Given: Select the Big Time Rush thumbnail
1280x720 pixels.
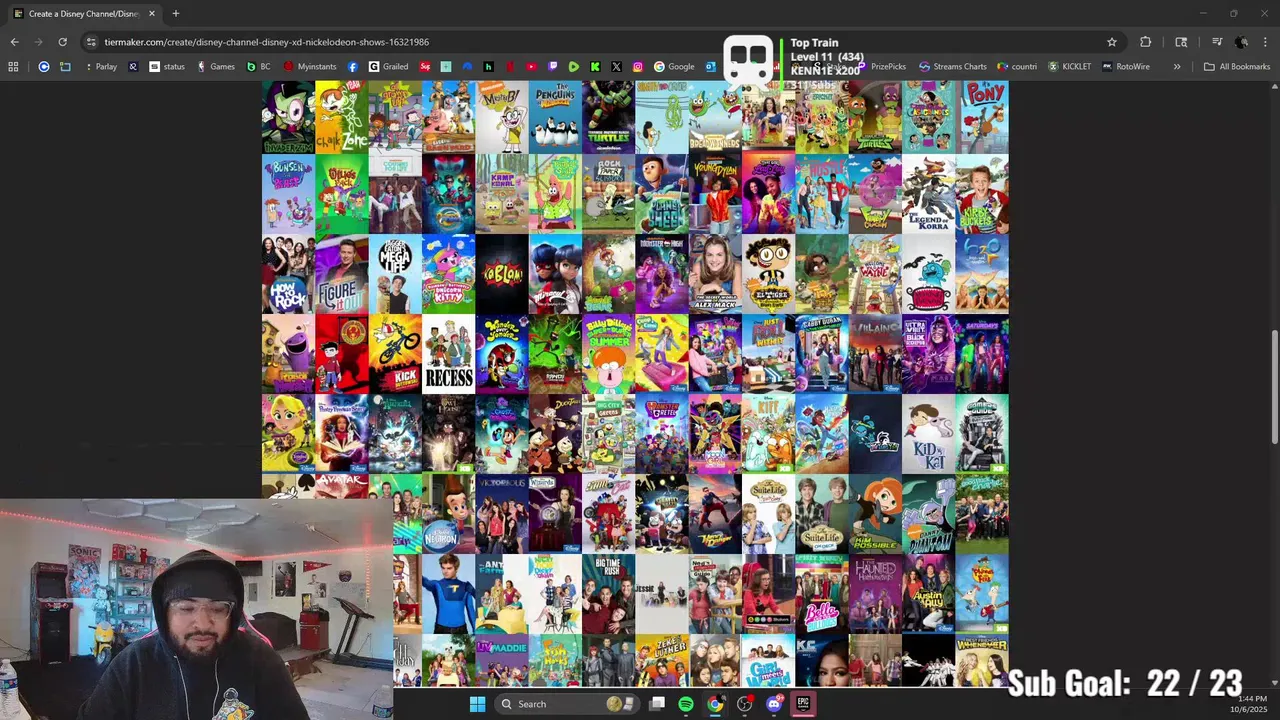Looking at the screenshot, I should pos(608,594).
